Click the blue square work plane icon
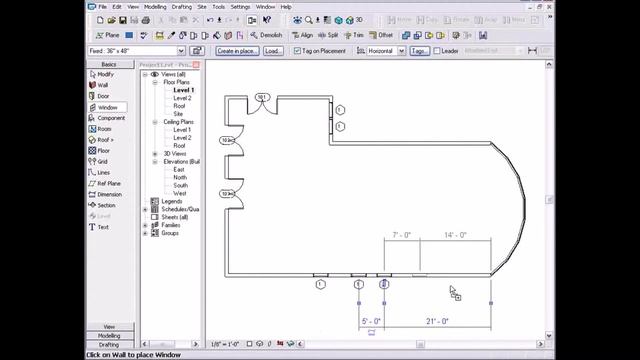The width and height of the screenshot is (640, 360). 129,36
